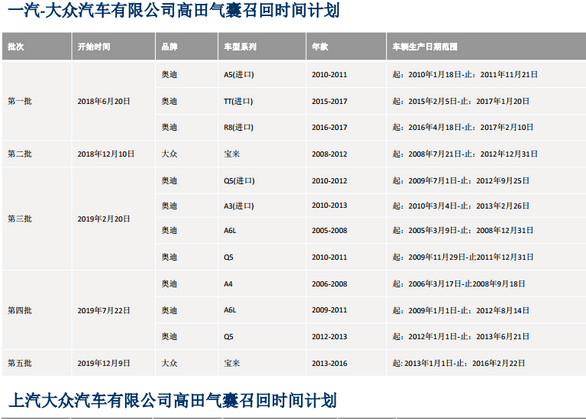This screenshot has height=419, width=586.
Task: Click the model year 2005-2008
Action: tap(329, 231)
